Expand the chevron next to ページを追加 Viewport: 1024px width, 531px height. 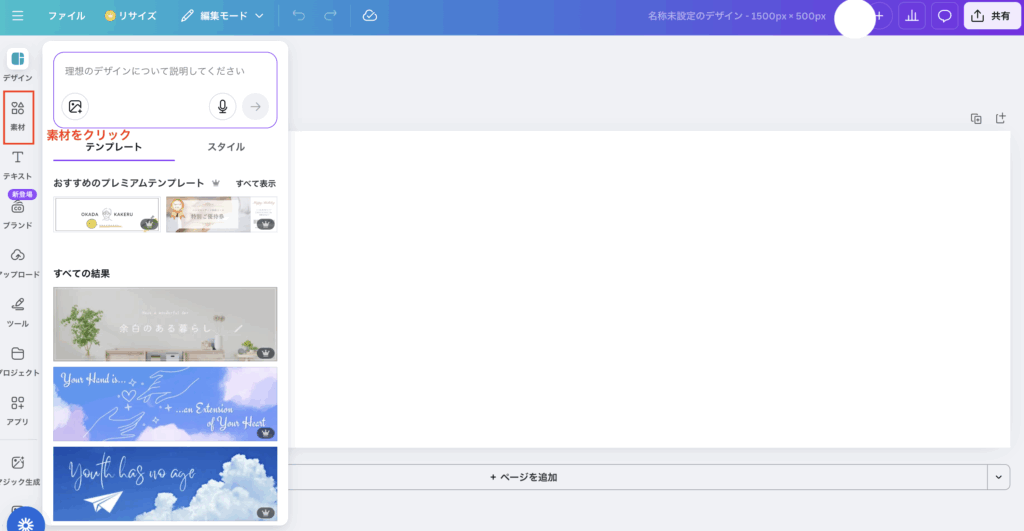coord(997,477)
